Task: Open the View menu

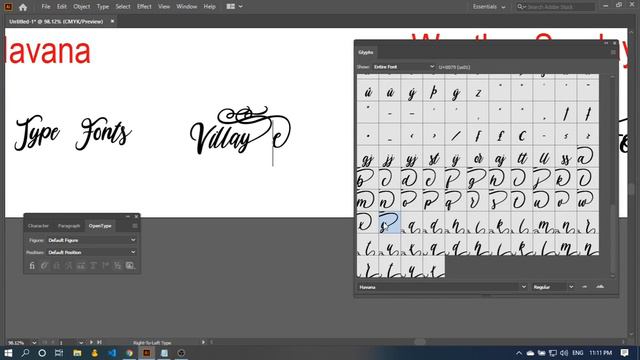Action: point(164,7)
